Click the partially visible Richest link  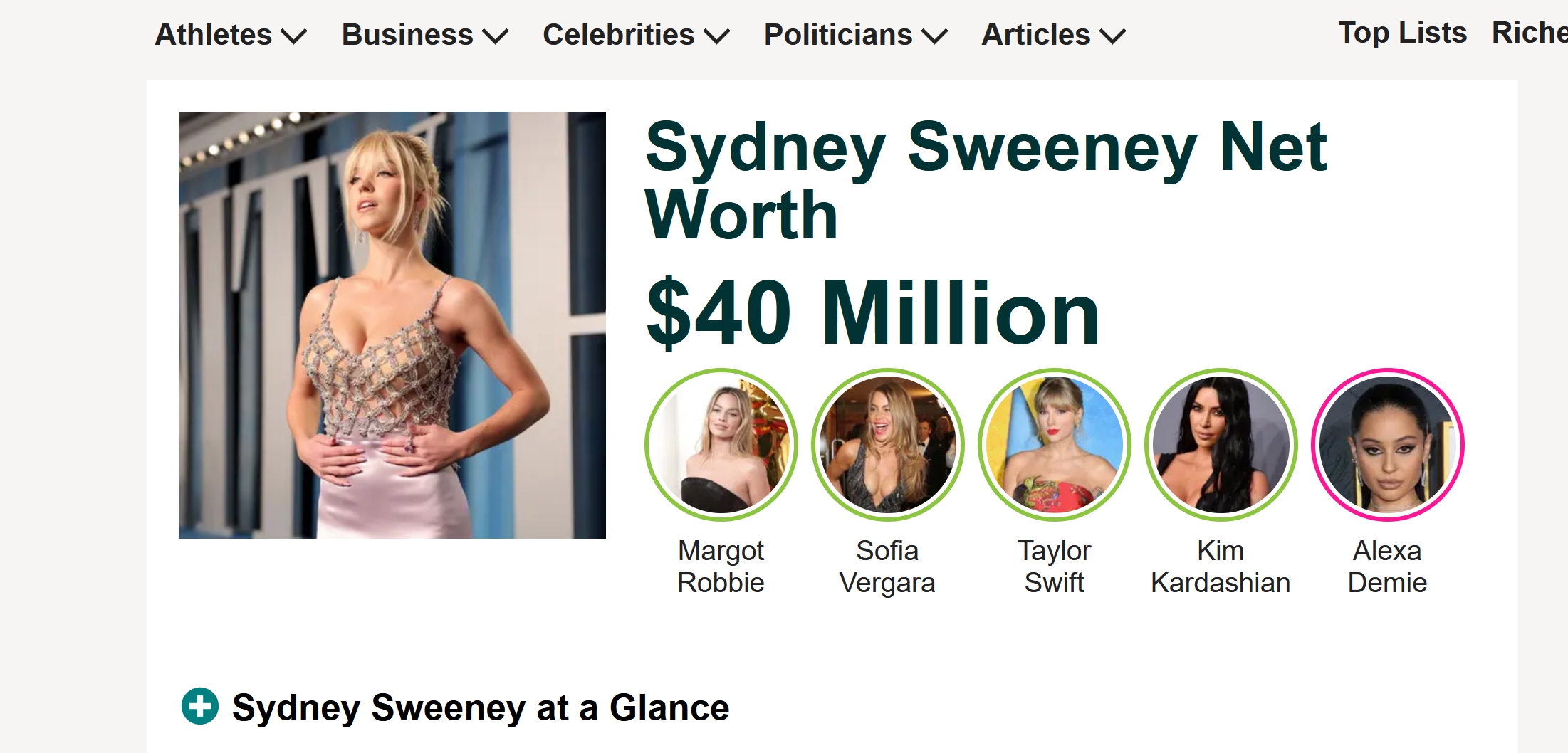click(1530, 33)
